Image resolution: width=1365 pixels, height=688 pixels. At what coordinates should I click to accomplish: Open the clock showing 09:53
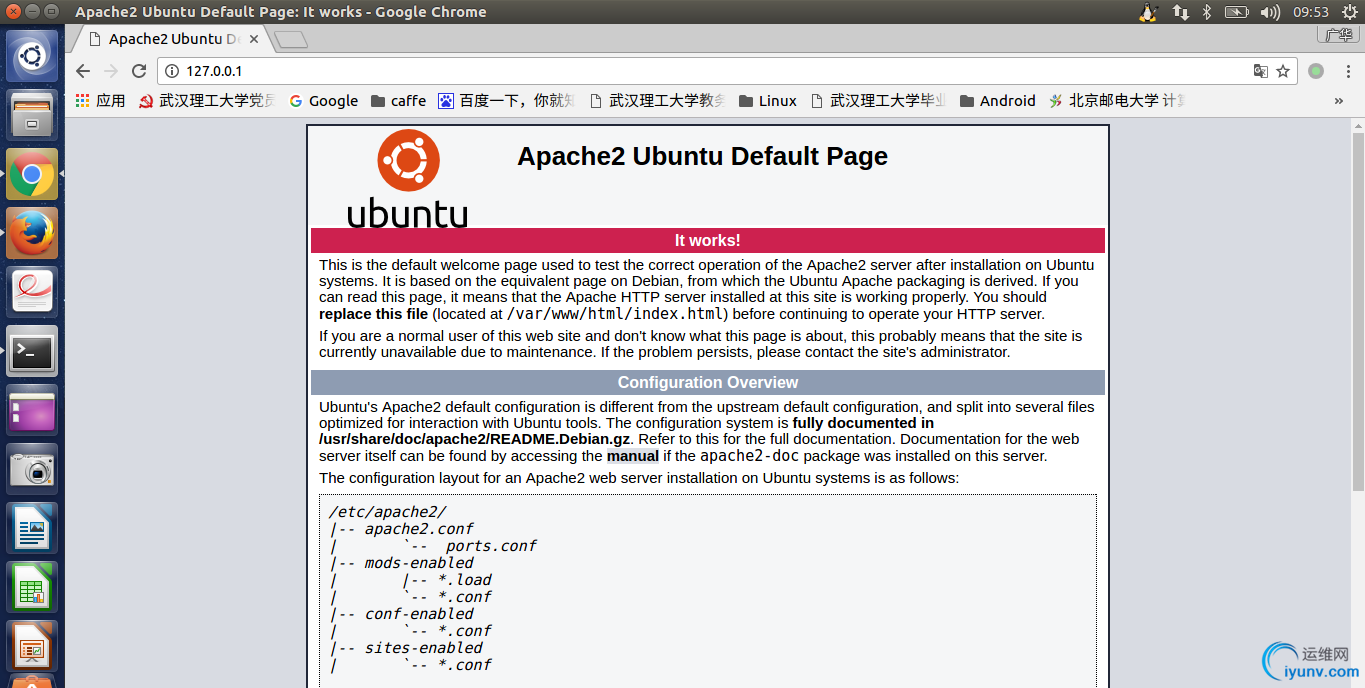click(1310, 12)
